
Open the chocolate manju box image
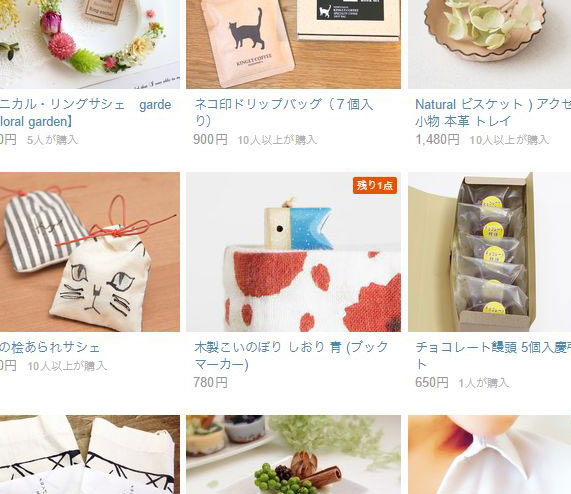489,252
